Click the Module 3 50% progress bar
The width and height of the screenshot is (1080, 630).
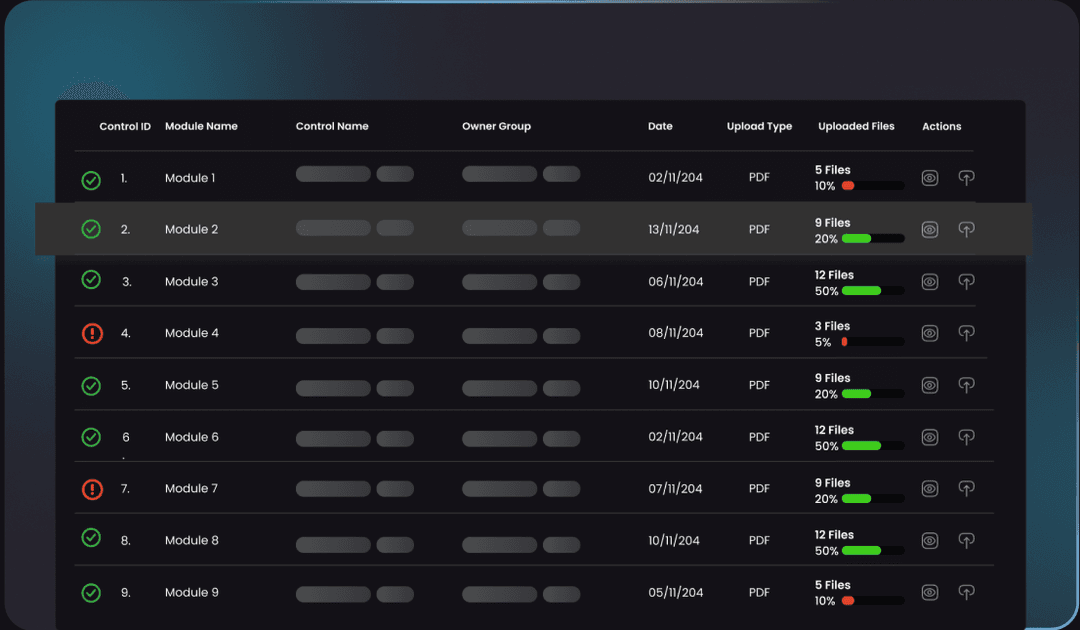(x=872, y=291)
